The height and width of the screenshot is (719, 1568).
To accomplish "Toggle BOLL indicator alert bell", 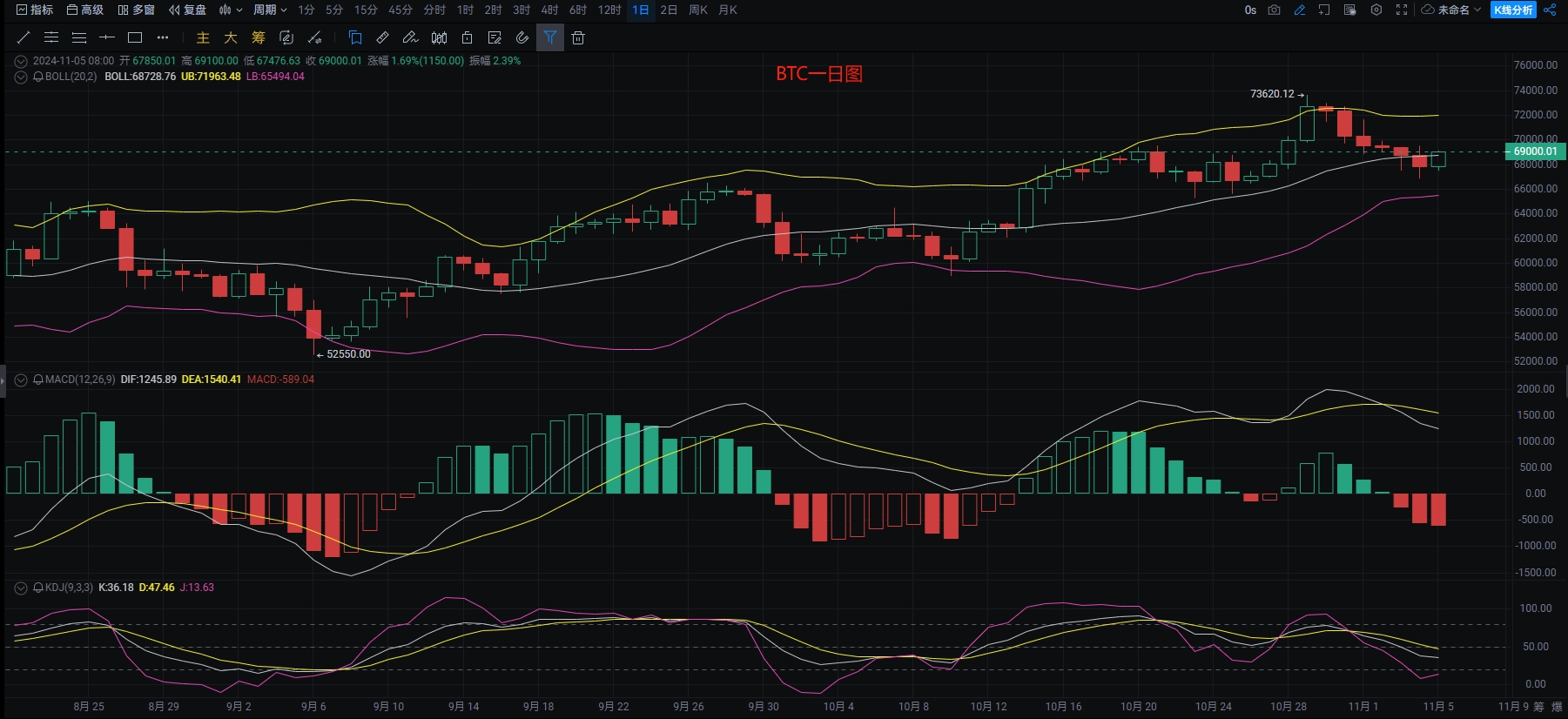I will [x=38, y=77].
